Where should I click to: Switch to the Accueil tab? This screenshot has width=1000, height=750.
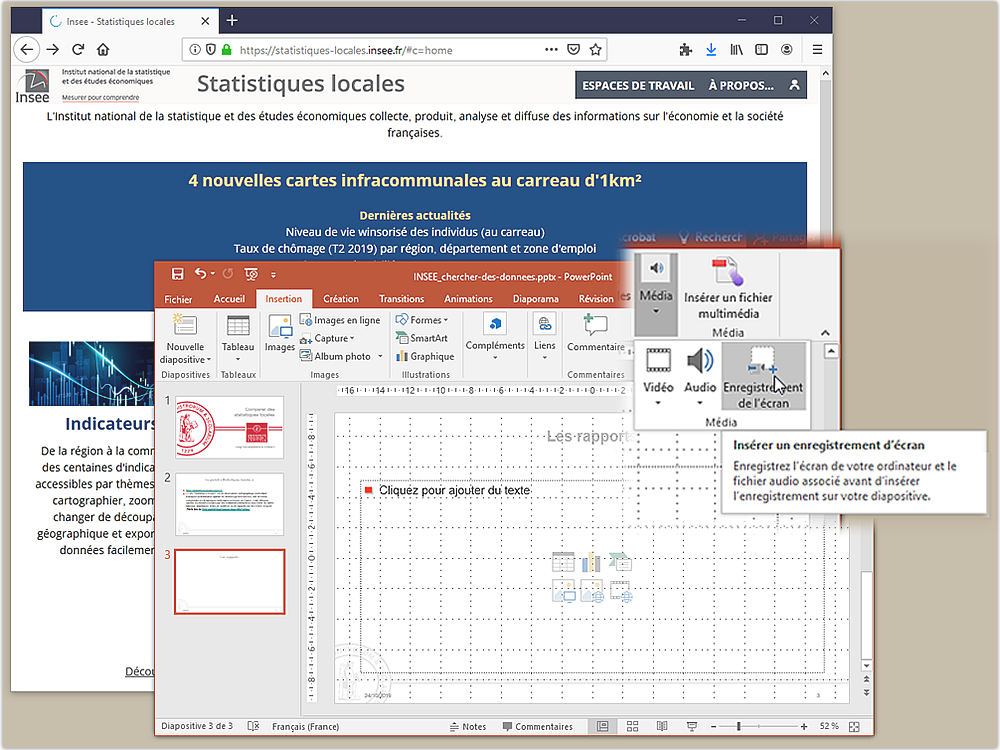coord(229,299)
